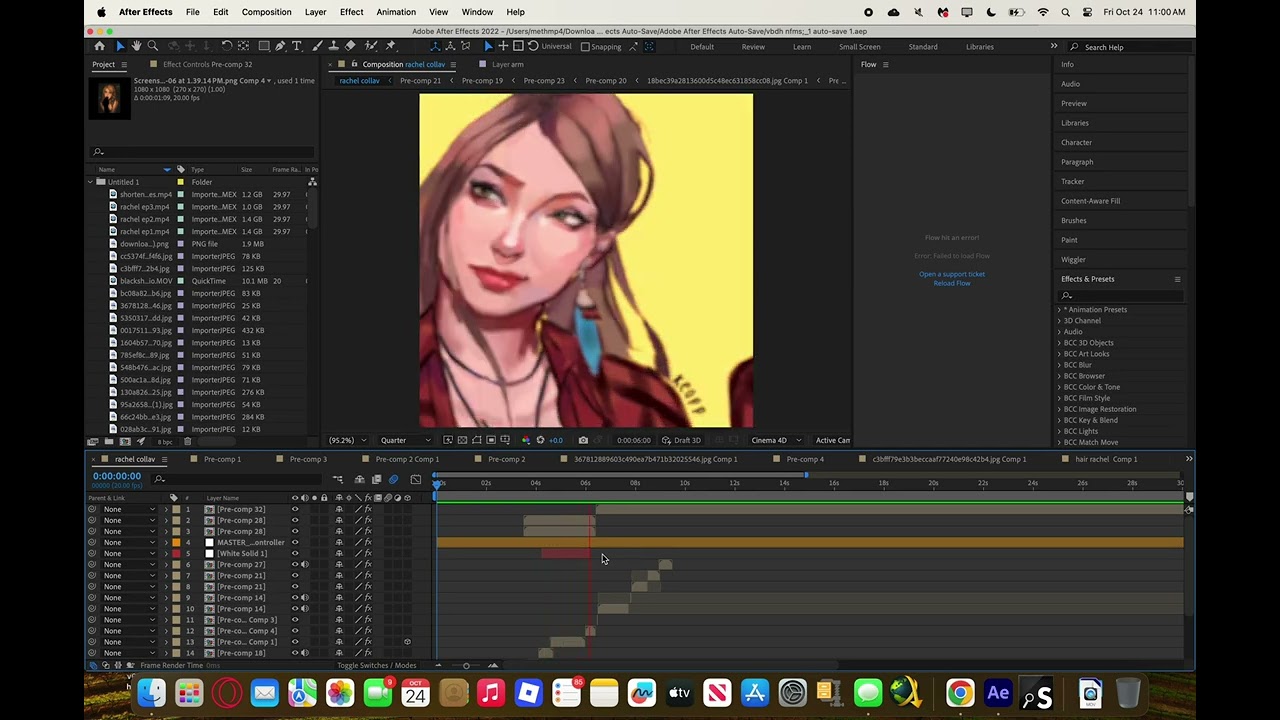Click Open a support ticket link
The image size is (1280, 720).
coord(952,274)
